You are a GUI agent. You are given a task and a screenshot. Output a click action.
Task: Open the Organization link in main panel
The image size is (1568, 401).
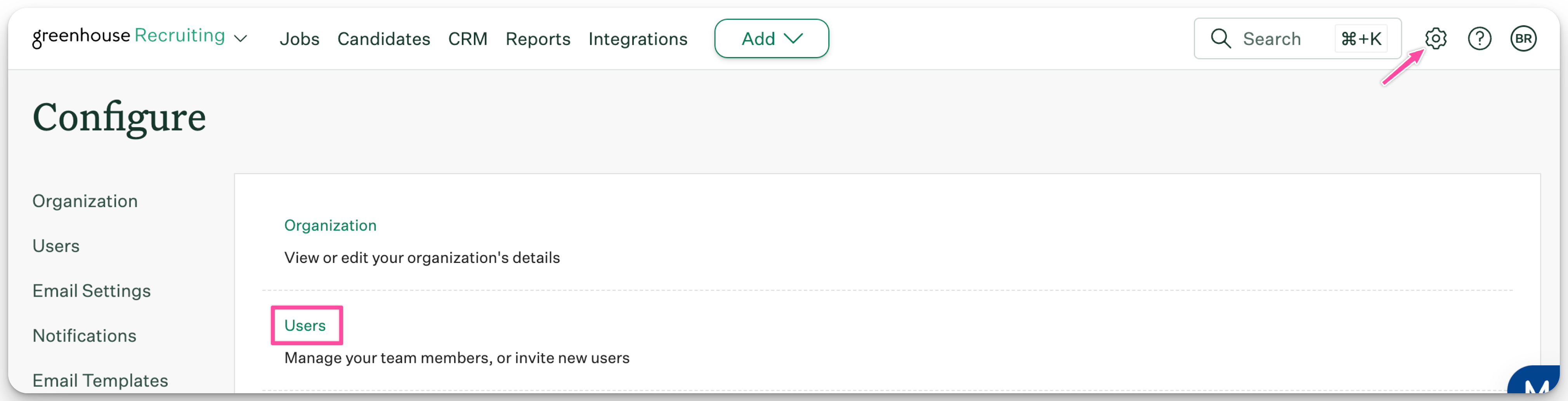click(330, 225)
